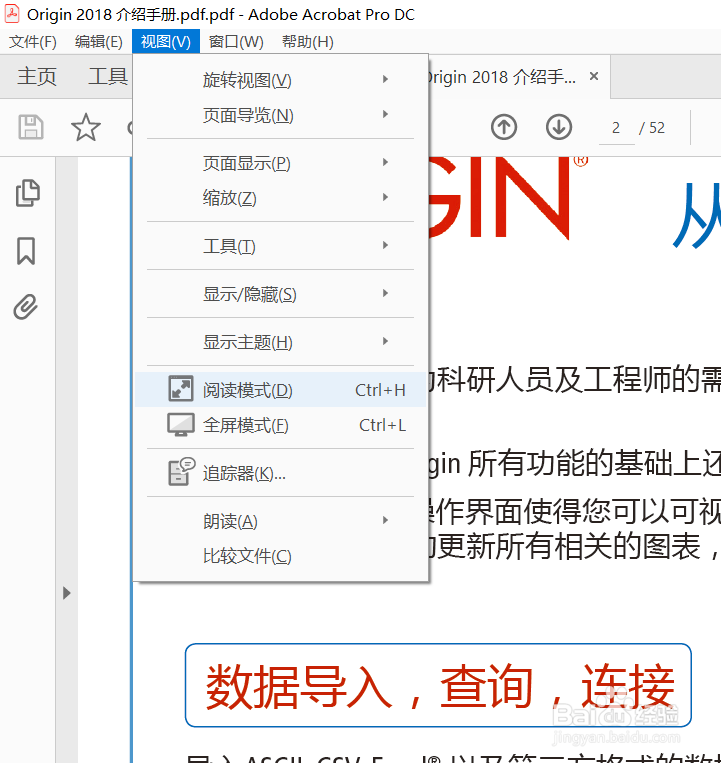721x763 pixels.
Task: Click the 数据导入，查询，连接 heading box
Action: coord(438,685)
